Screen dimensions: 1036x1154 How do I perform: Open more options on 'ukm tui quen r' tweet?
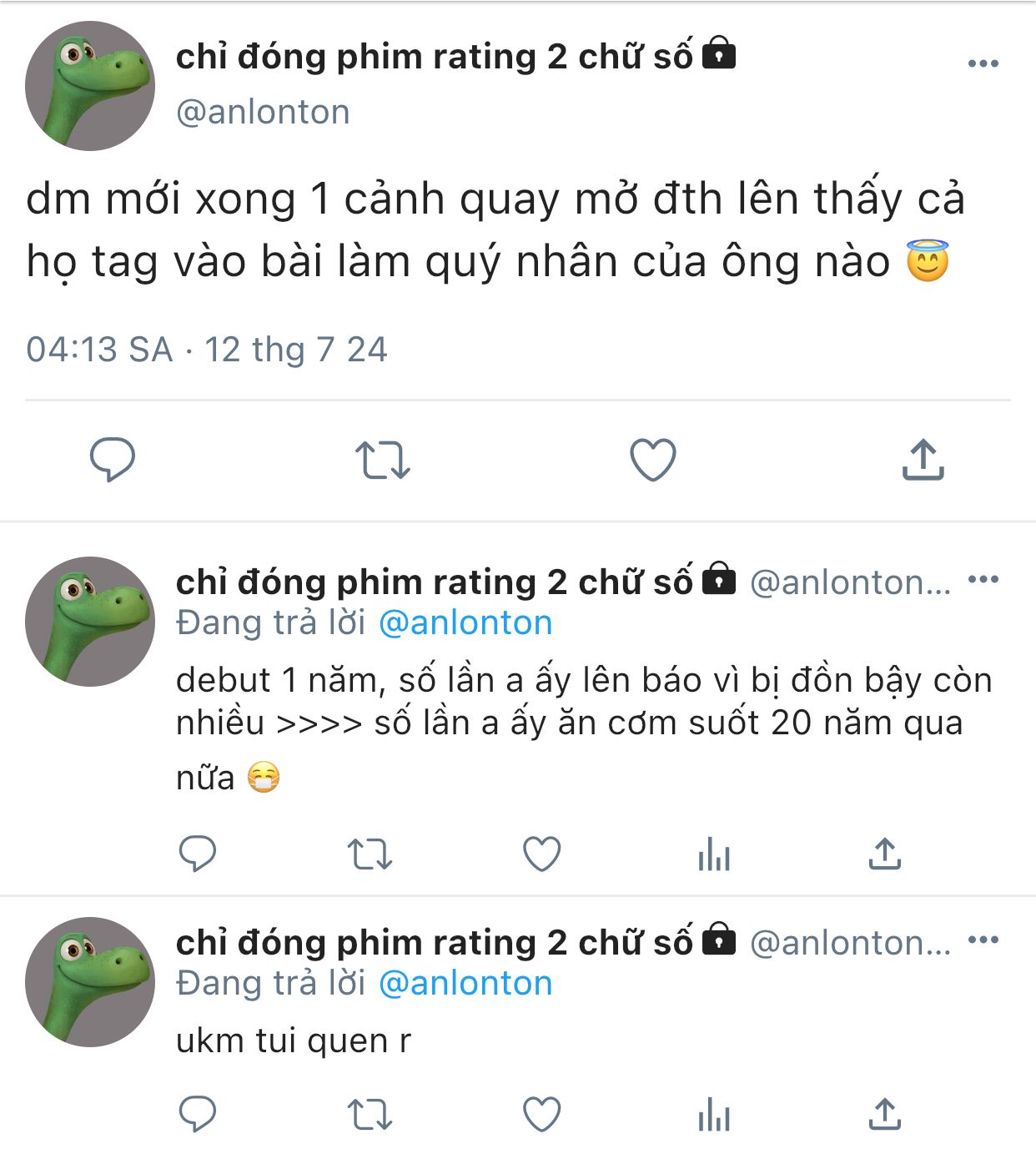tap(983, 940)
